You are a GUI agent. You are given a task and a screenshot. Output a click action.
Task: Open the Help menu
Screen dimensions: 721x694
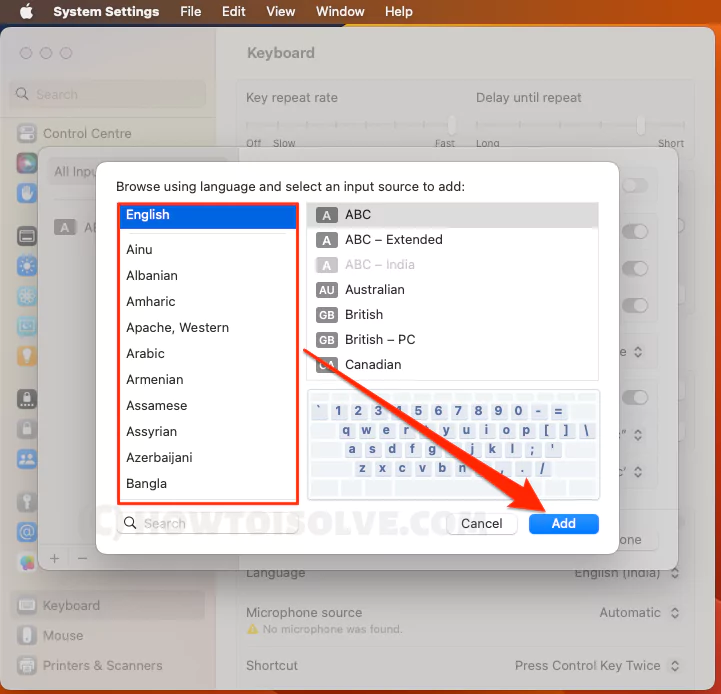click(399, 11)
